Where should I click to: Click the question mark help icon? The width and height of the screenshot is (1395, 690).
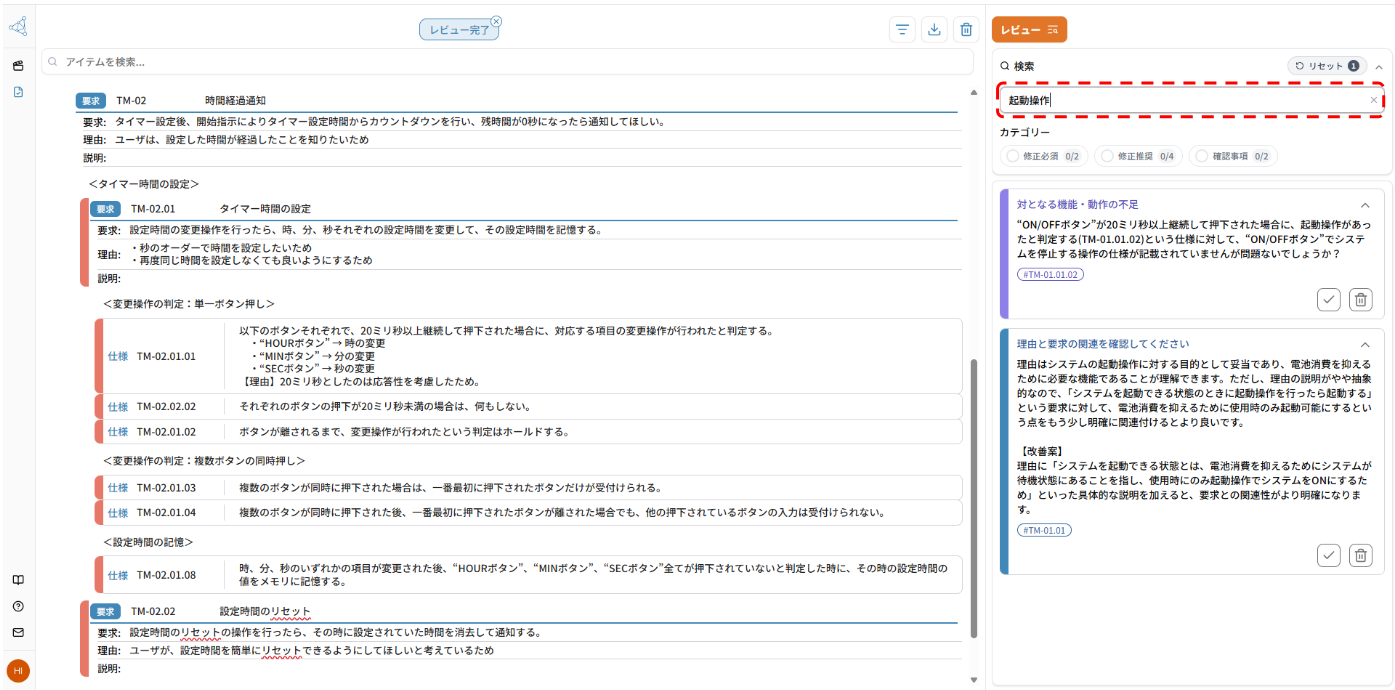[x=18, y=606]
